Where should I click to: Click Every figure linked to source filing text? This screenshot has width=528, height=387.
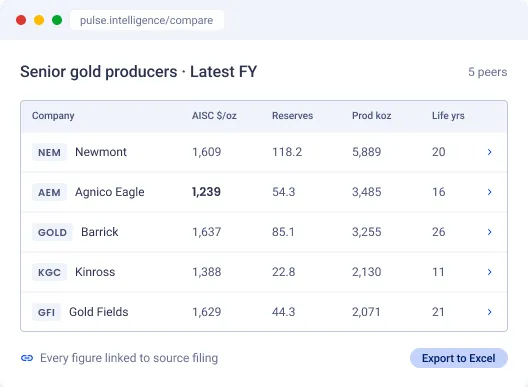(x=129, y=358)
